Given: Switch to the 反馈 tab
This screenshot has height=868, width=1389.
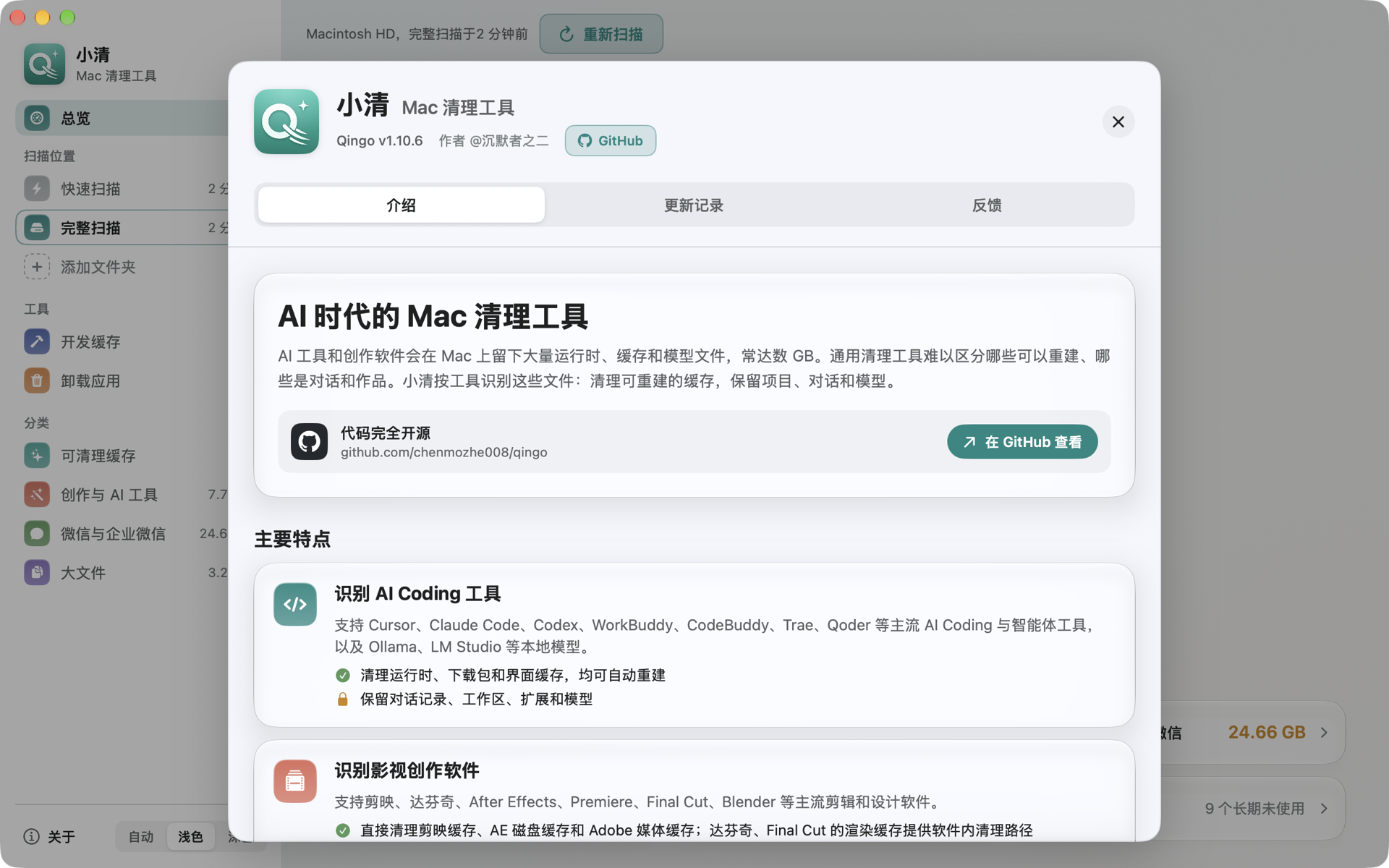Looking at the screenshot, I should click(987, 205).
